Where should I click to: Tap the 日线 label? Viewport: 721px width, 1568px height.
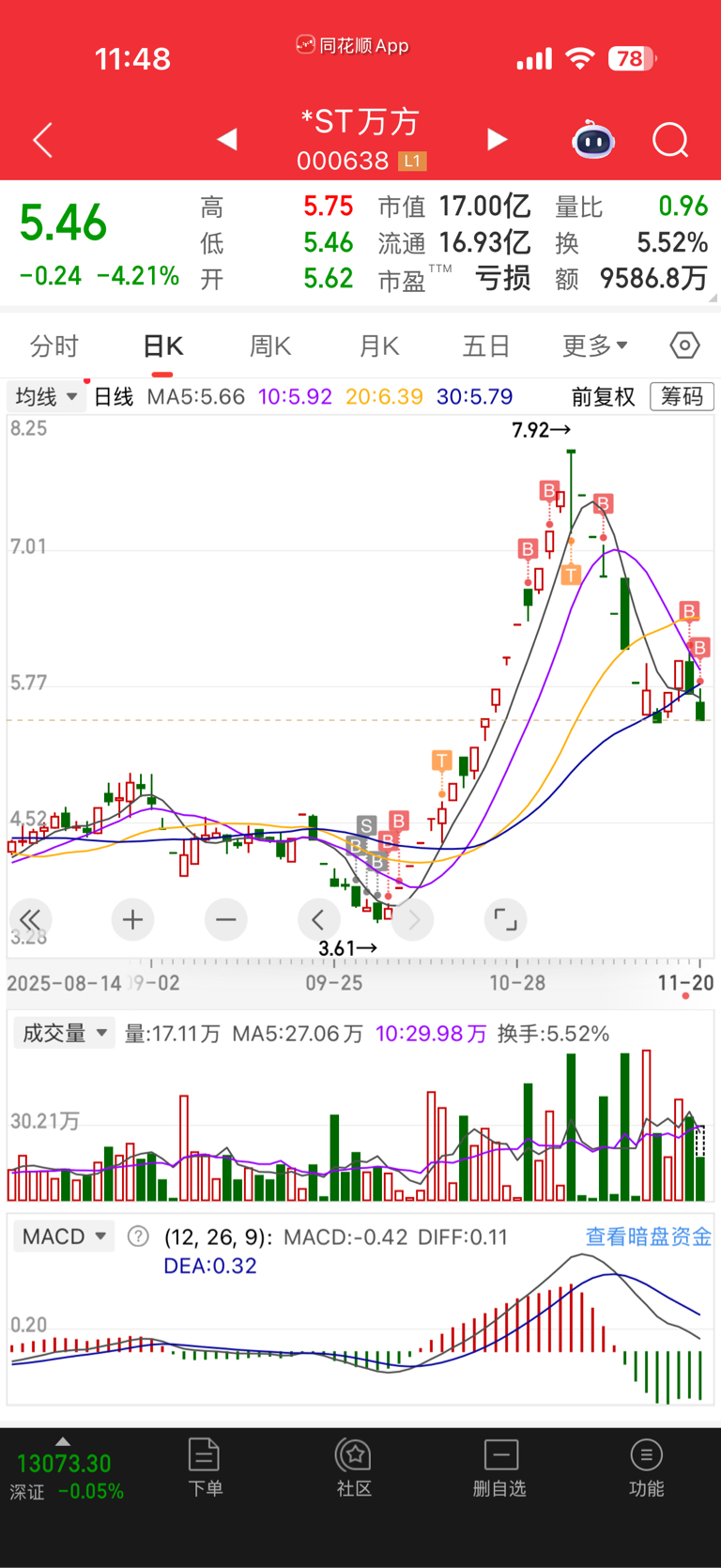114,396
